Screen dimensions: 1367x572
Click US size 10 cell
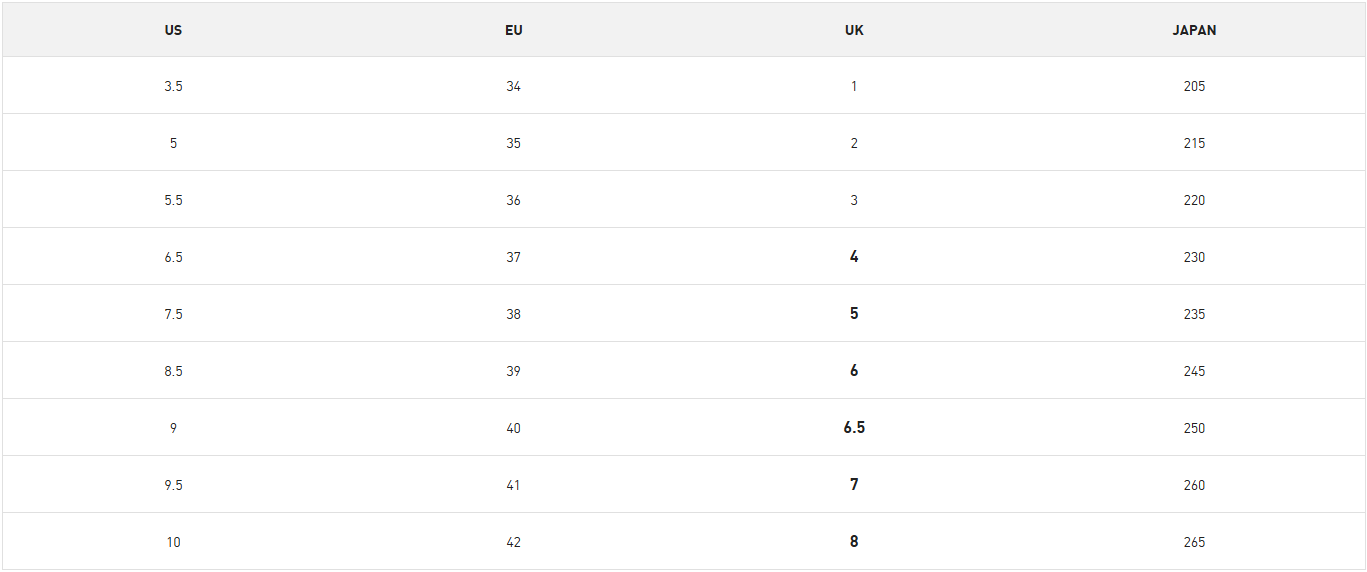173,542
